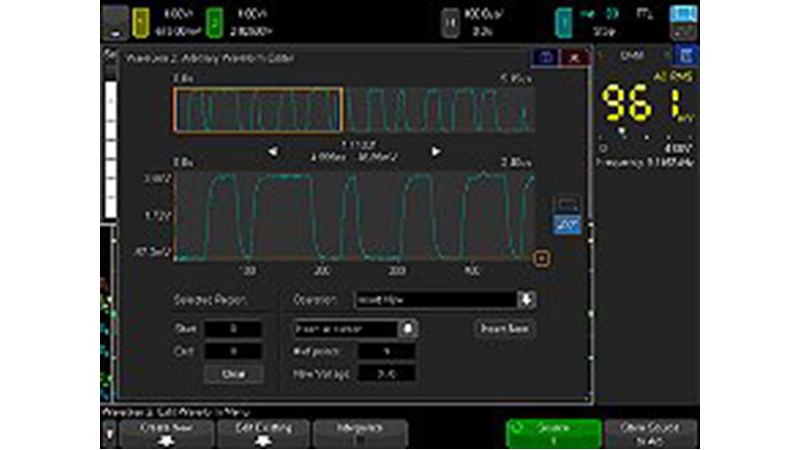Toggle the Interpolate softkey
The width and height of the screenshot is (800, 450).
360,431
